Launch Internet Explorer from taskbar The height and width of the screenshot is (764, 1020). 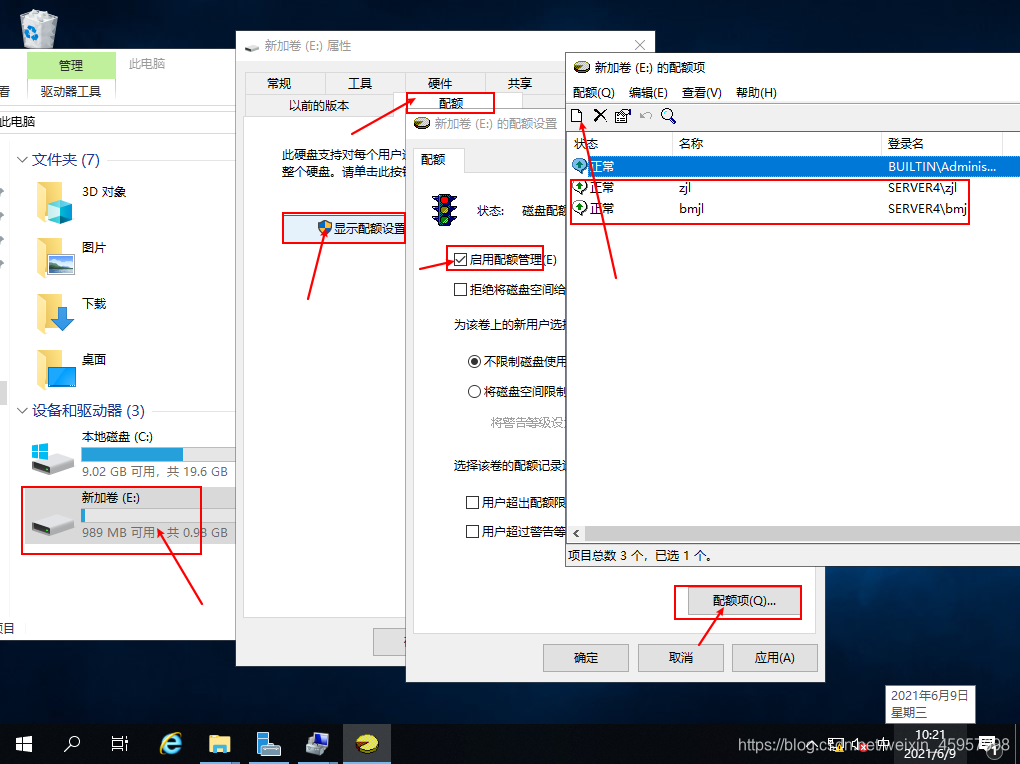(x=171, y=744)
